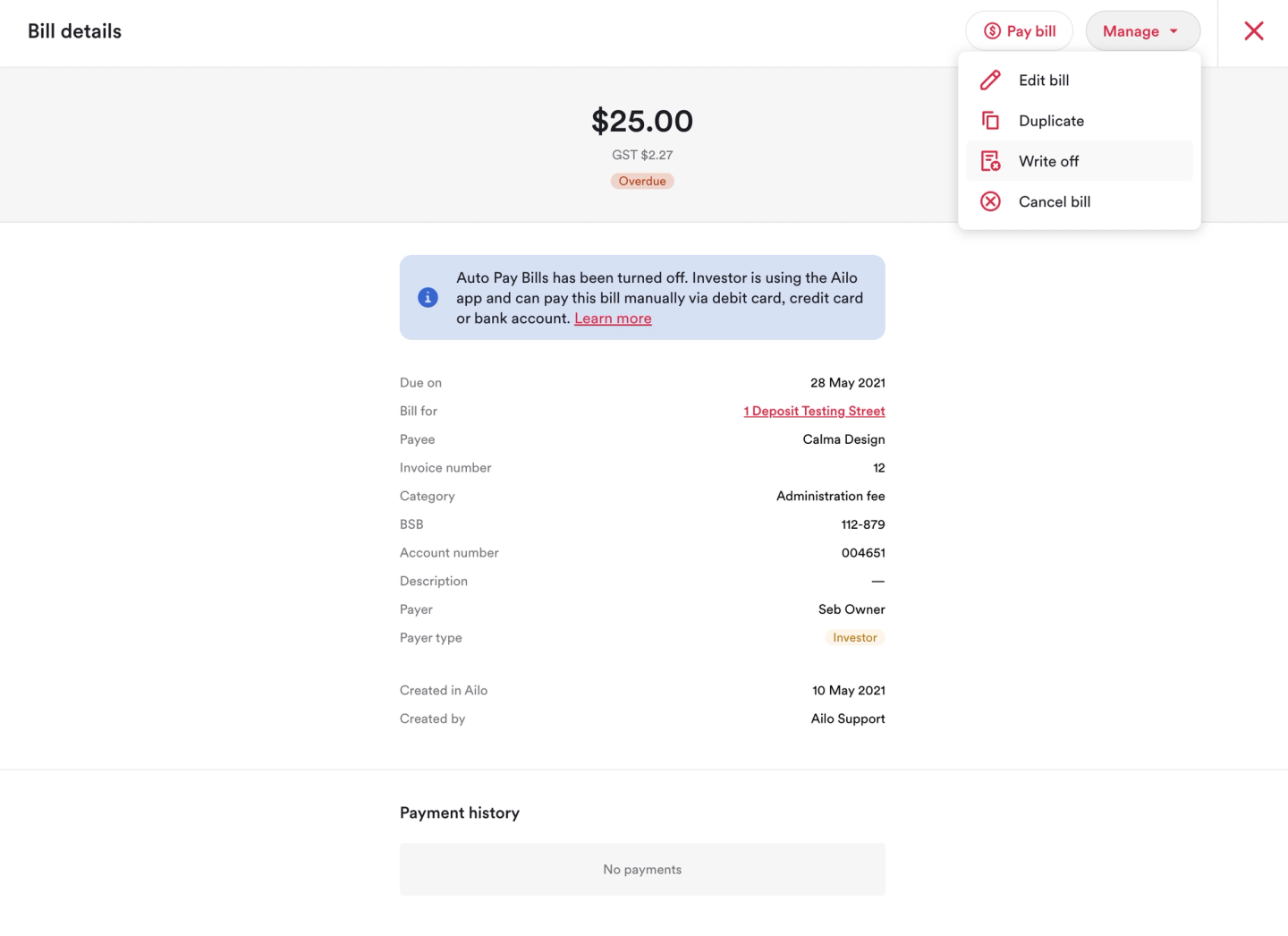Image resolution: width=1288 pixels, height=936 pixels.
Task: Choose Duplicate from the Manage menu
Action: point(1051,121)
